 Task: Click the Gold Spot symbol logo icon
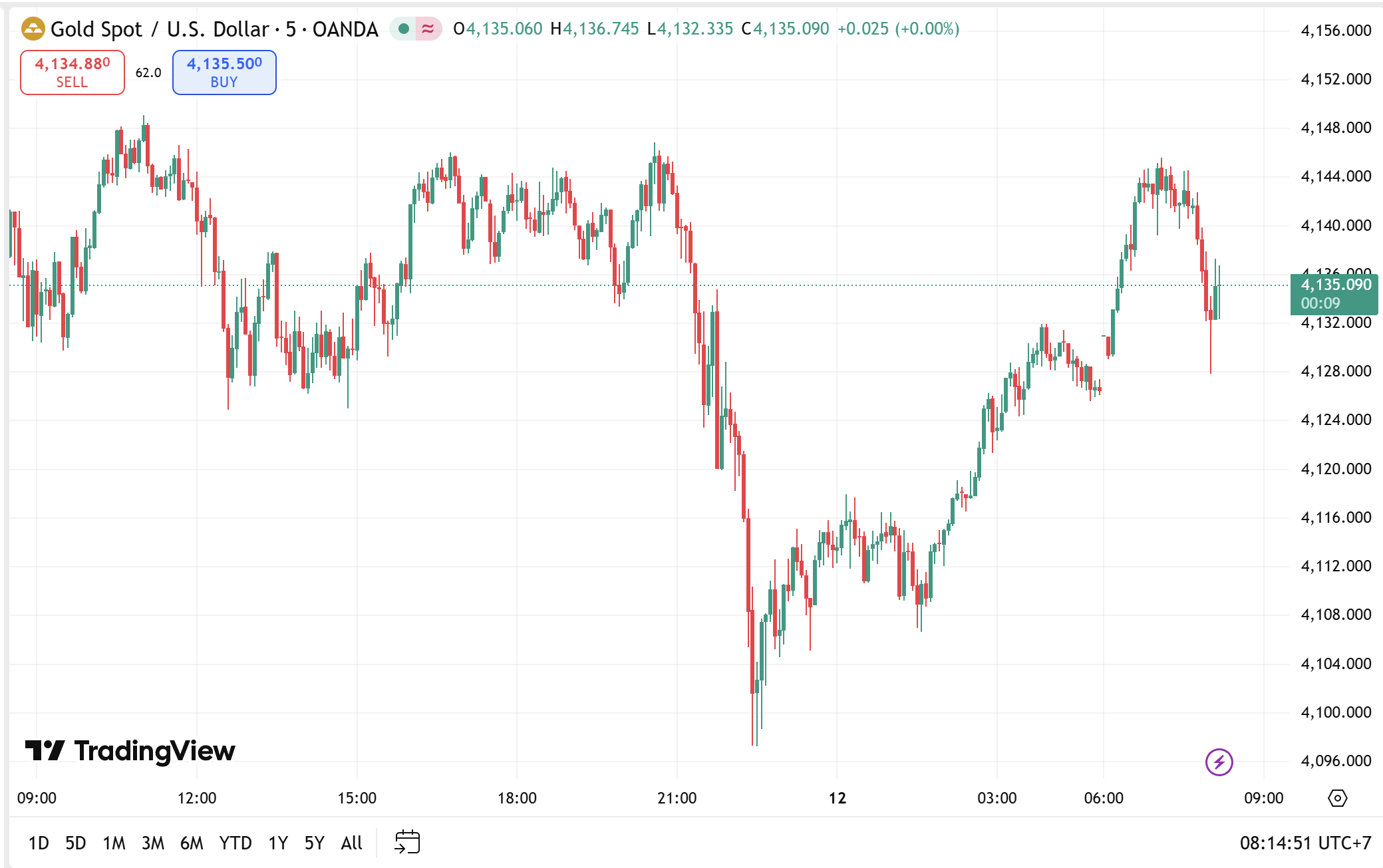click(x=33, y=29)
